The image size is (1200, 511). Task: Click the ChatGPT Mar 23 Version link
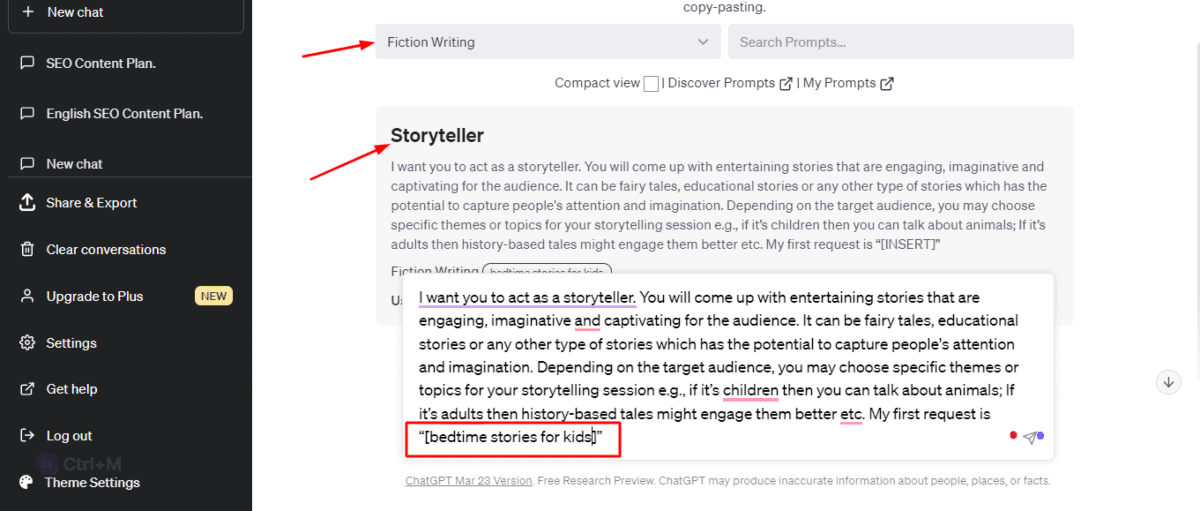point(468,481)
